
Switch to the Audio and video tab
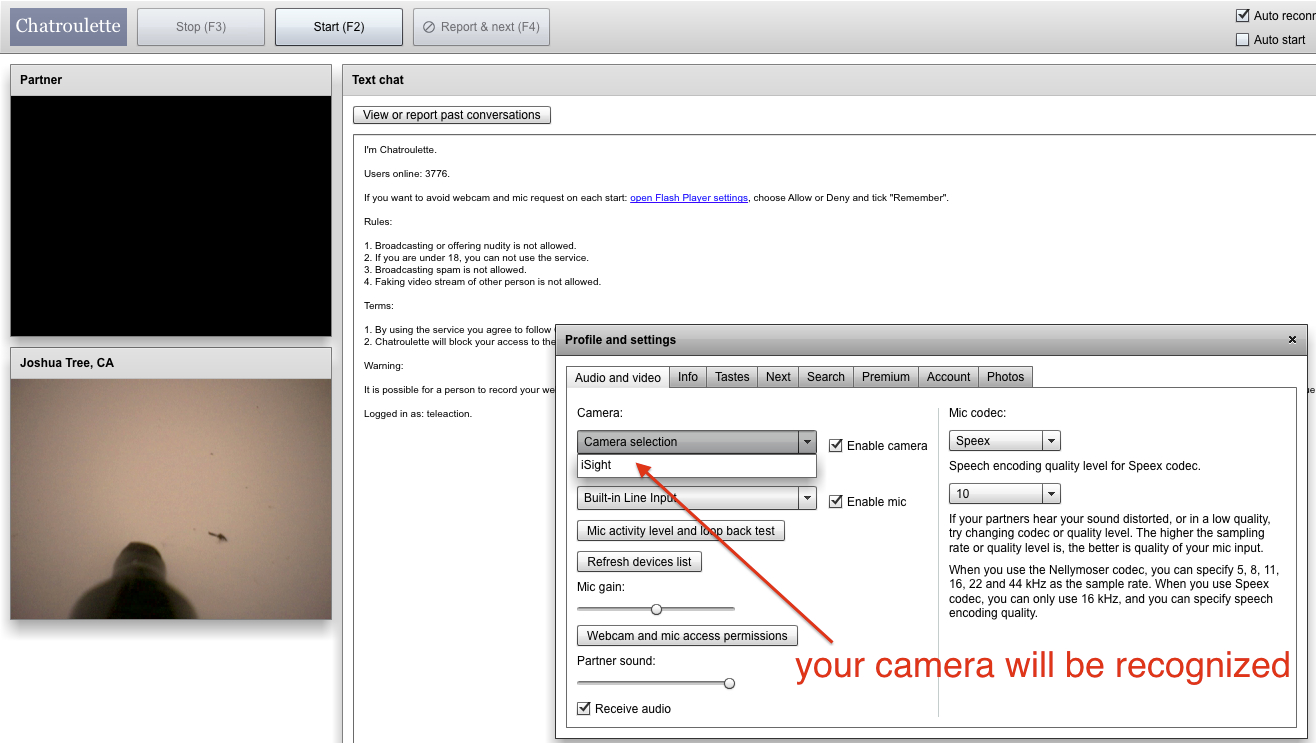point(618,377)
